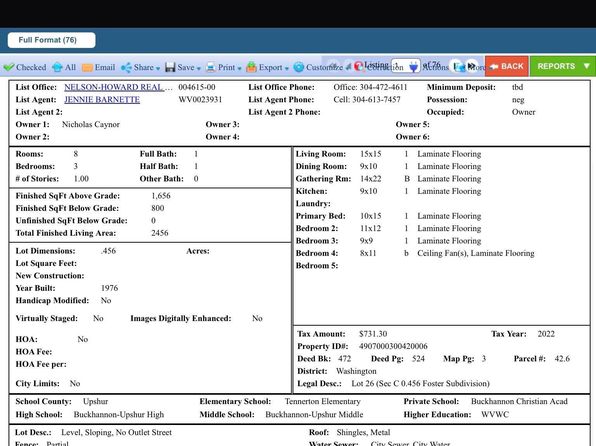Click the Checked toolbar label
Viewport: 596px width, 446px height.
click(31, 67)
